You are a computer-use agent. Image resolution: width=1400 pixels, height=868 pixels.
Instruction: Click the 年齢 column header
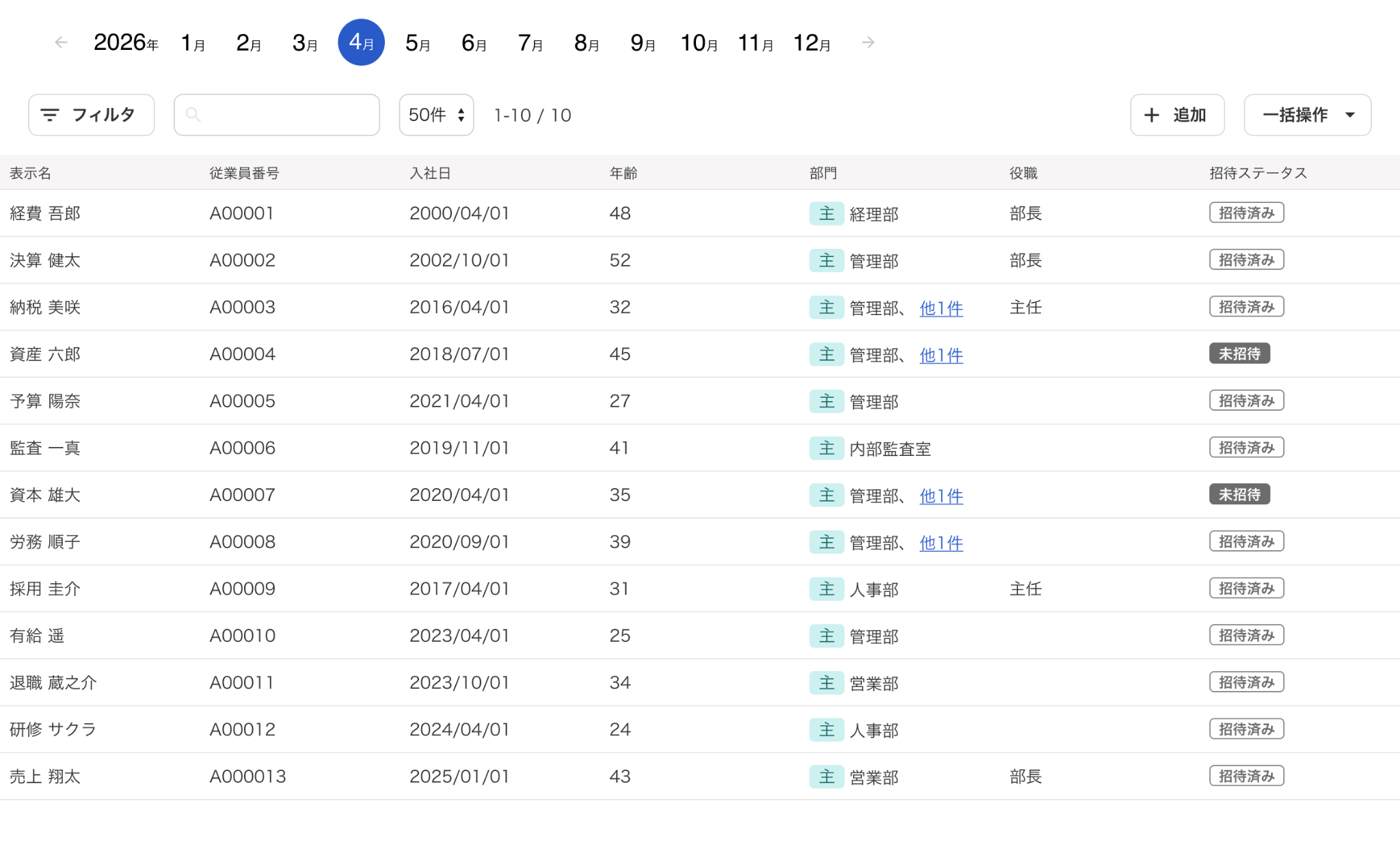[623, 173]
